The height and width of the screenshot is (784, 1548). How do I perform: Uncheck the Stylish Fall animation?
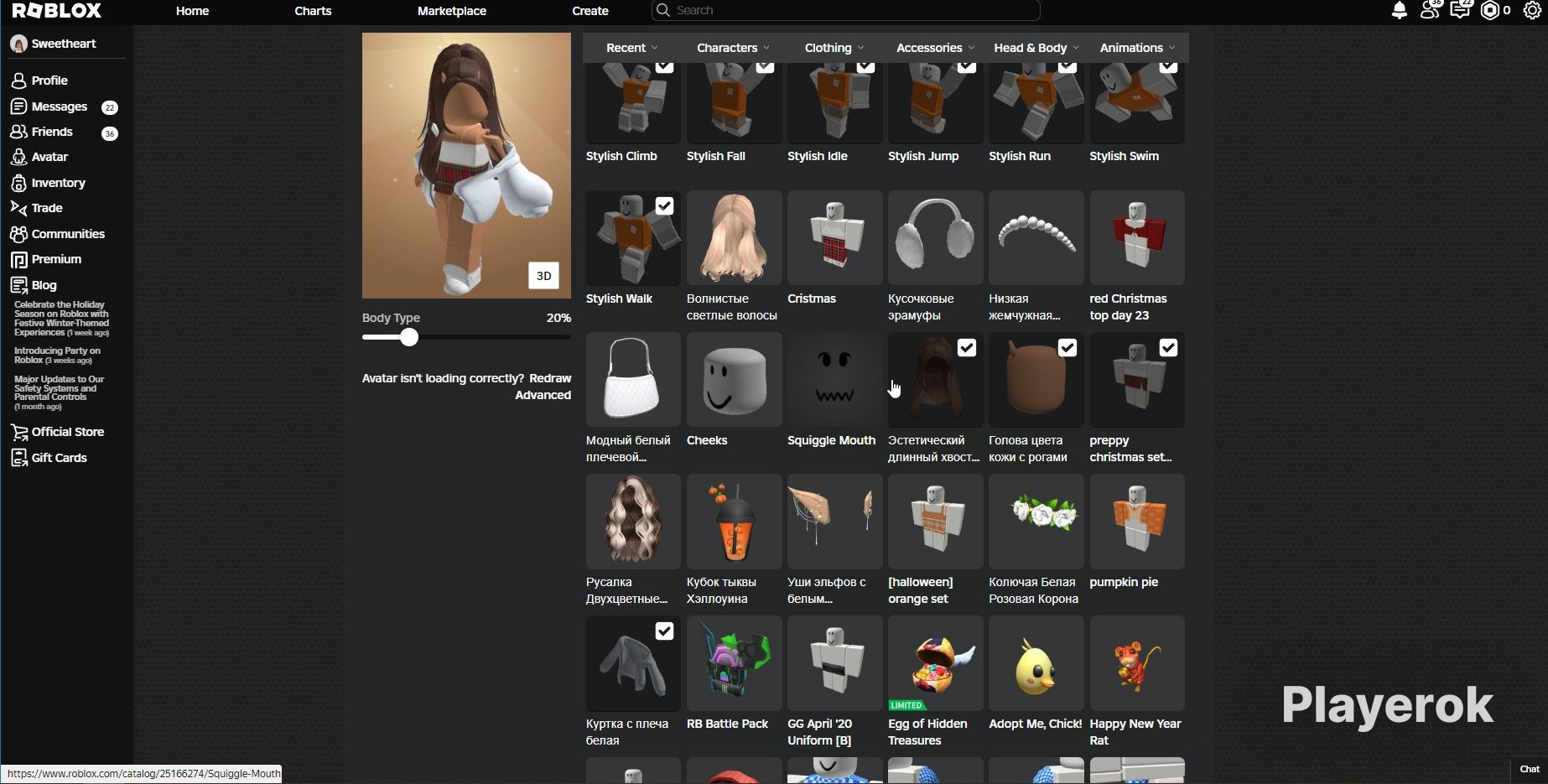coord(765,66)
